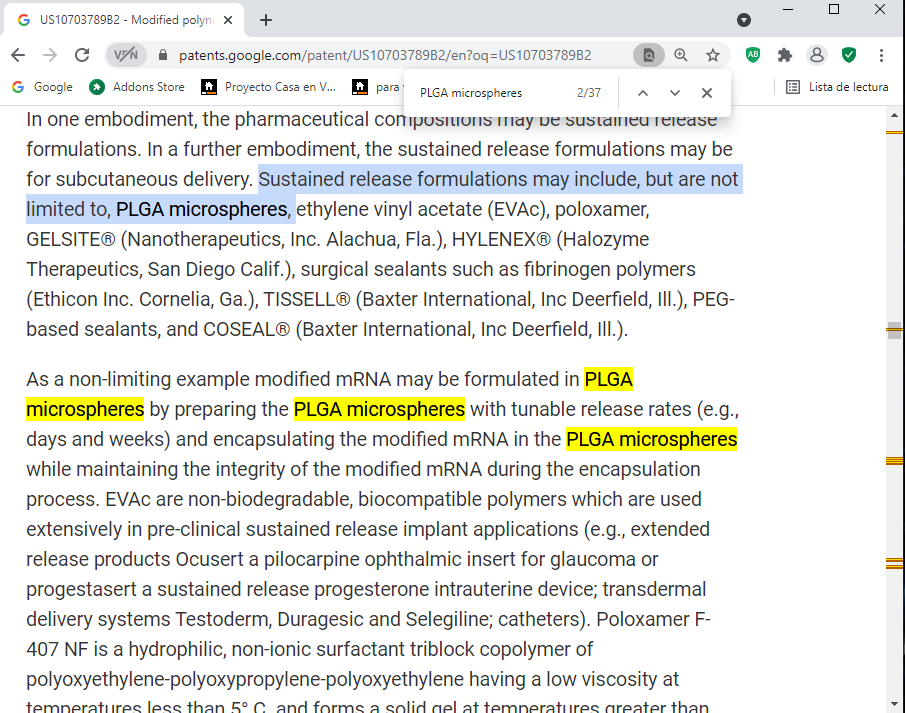Open the Proyecto Casa en V... bookmark
905x713 pixels.
click(x=269, y=87)
